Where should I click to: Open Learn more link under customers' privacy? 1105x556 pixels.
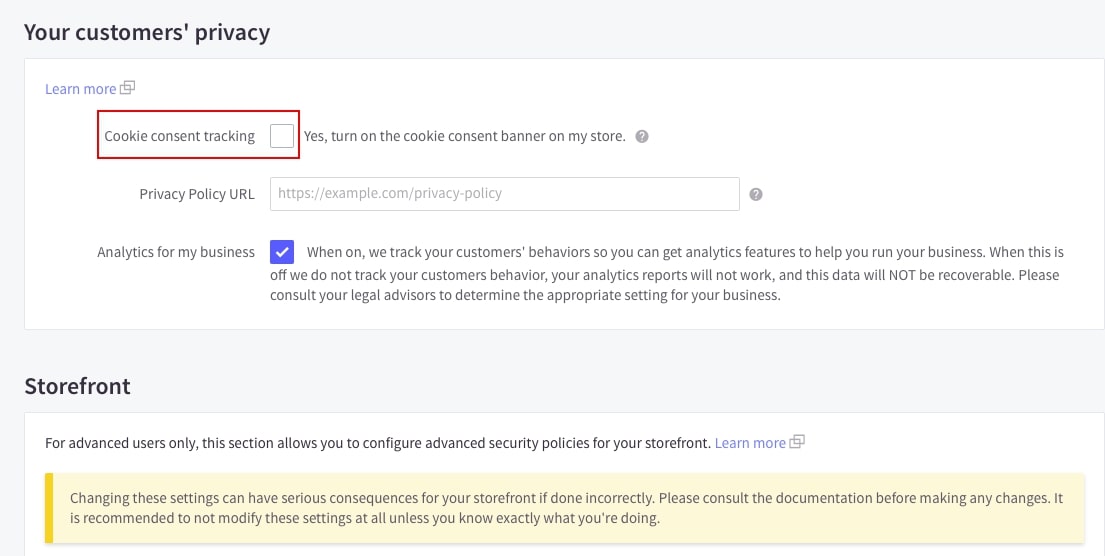(80, 89)
